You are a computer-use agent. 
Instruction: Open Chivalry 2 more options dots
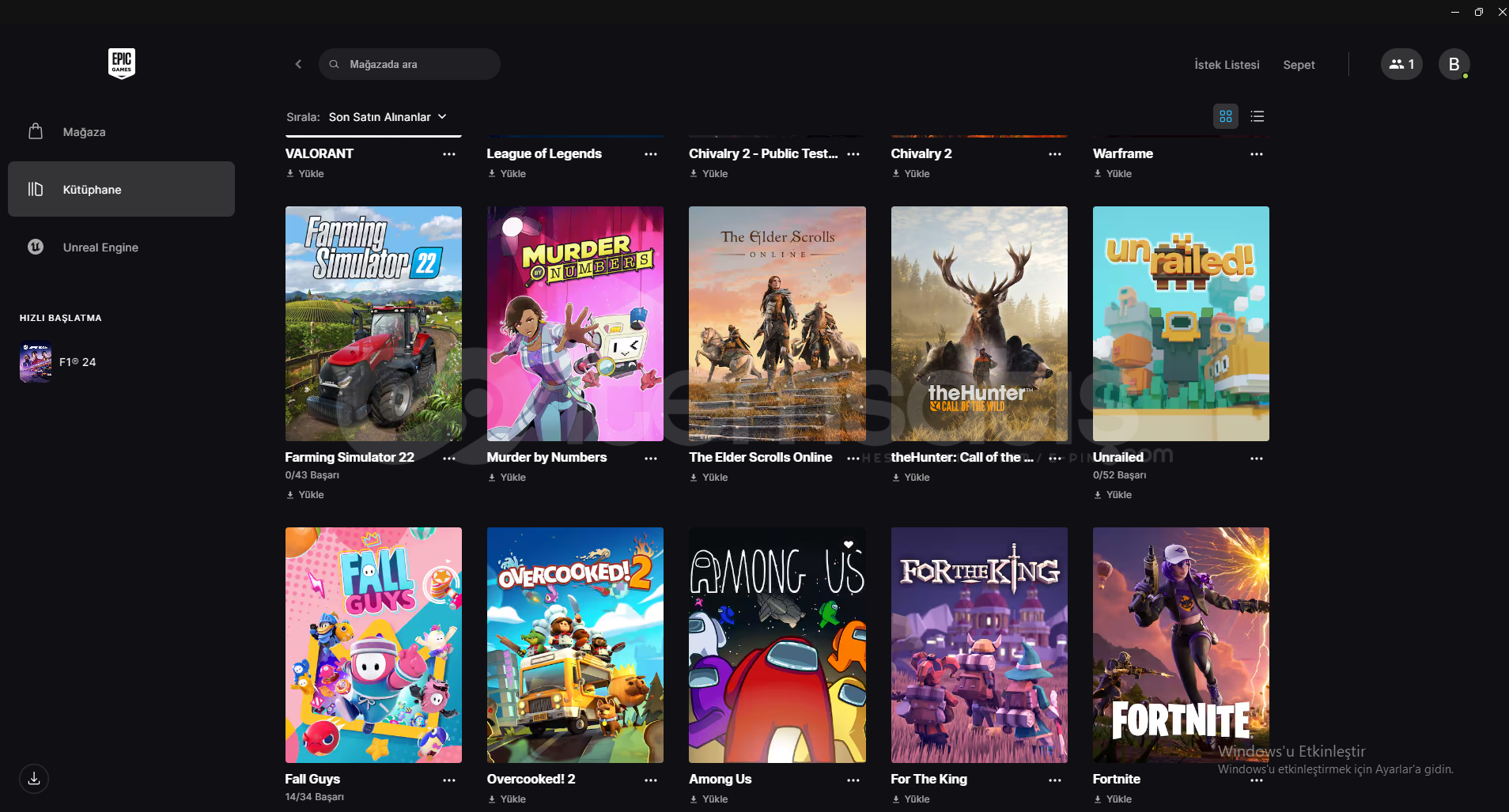pos(1055,154)
